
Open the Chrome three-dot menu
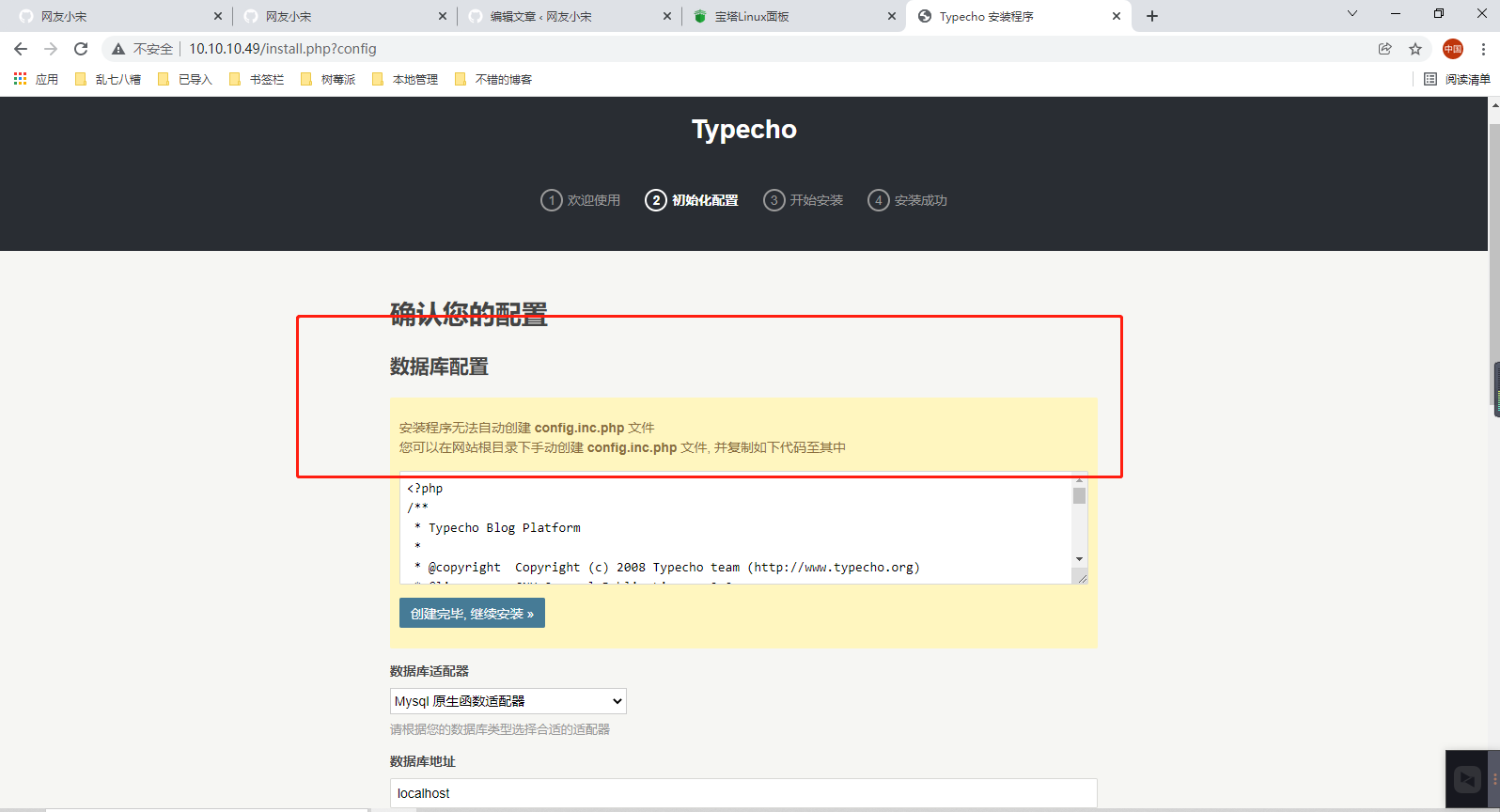tap(1483, 49)
